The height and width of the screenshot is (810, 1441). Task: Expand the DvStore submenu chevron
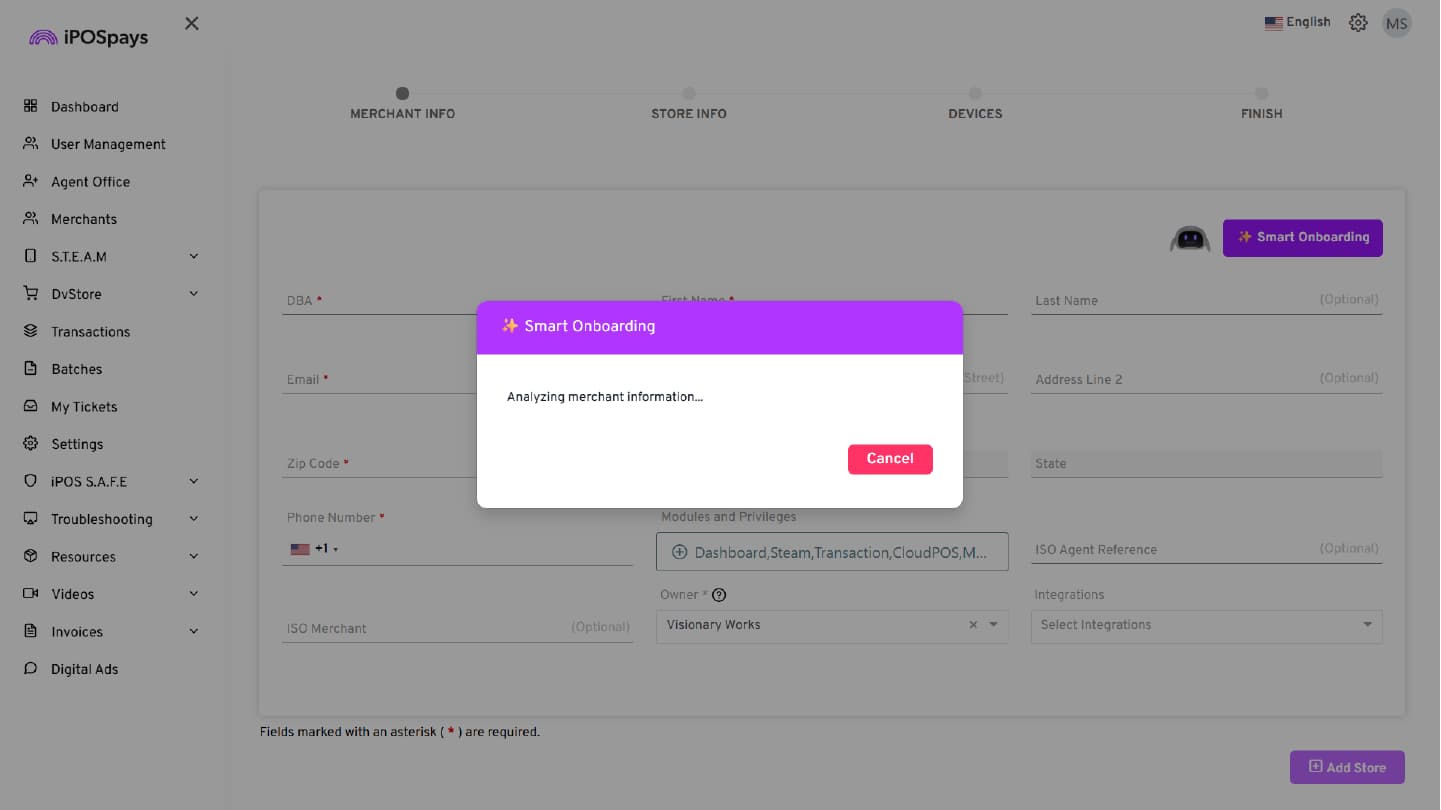point(193,294)
